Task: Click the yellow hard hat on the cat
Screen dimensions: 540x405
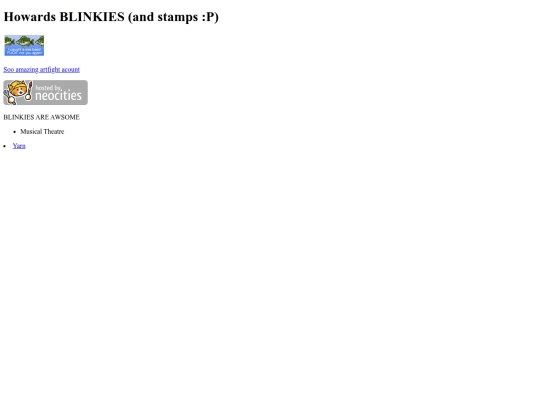Action: pyautogui.click(x=17, y=84)
